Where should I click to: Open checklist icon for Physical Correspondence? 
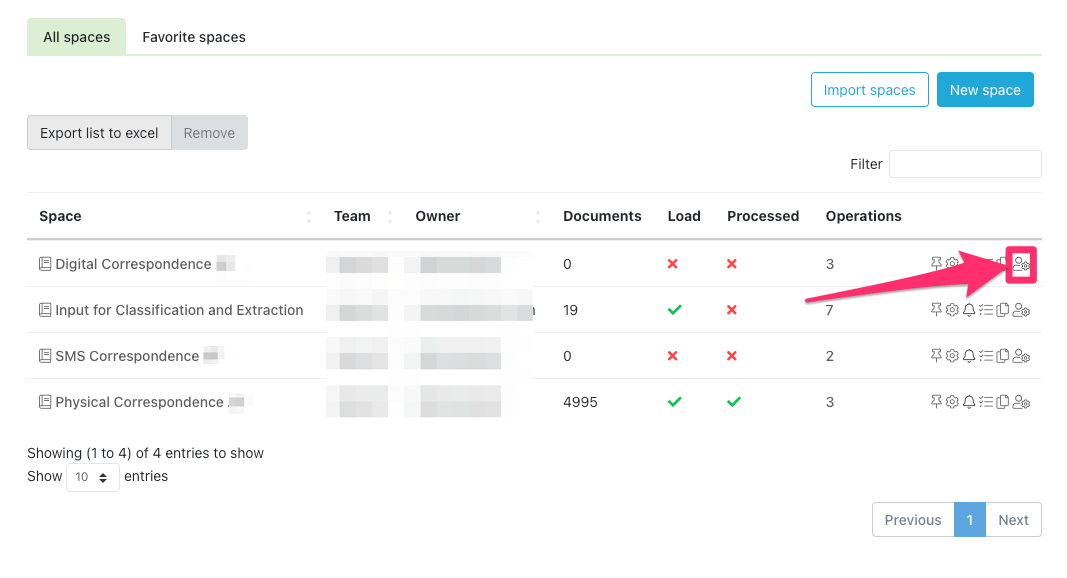click(985, 402)
